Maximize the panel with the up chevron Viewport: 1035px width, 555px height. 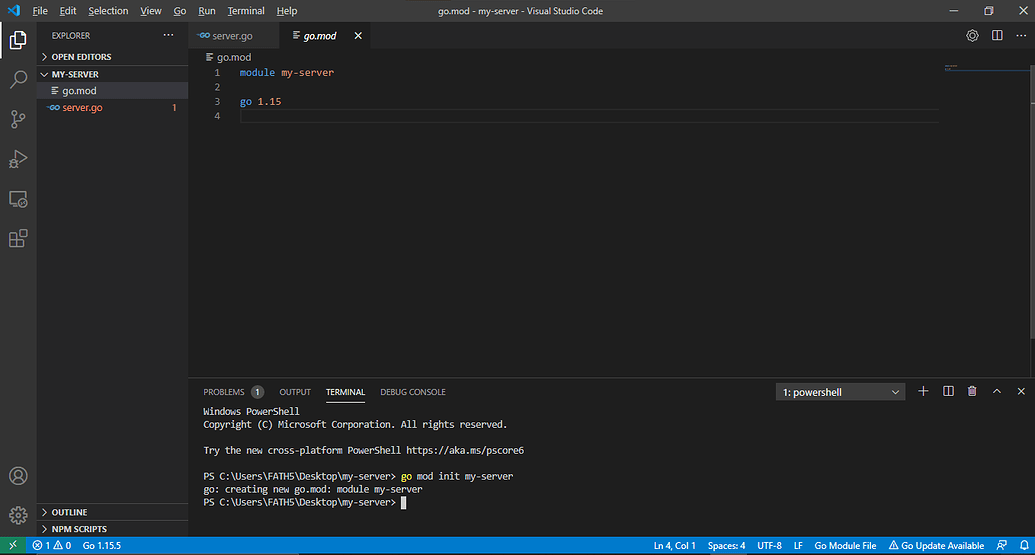click(x=997, y=391)
